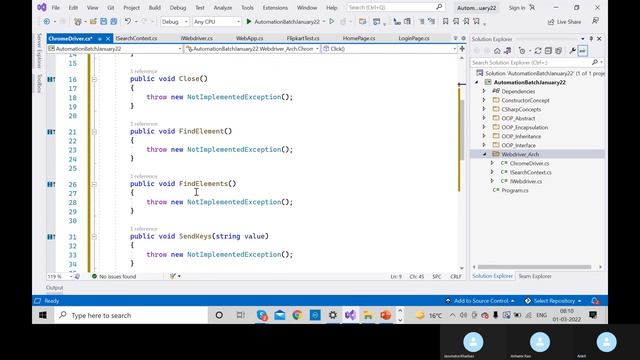Open Chrome from Windows taskbar
The width and height of the screenshot is (640, 360).
297,315
